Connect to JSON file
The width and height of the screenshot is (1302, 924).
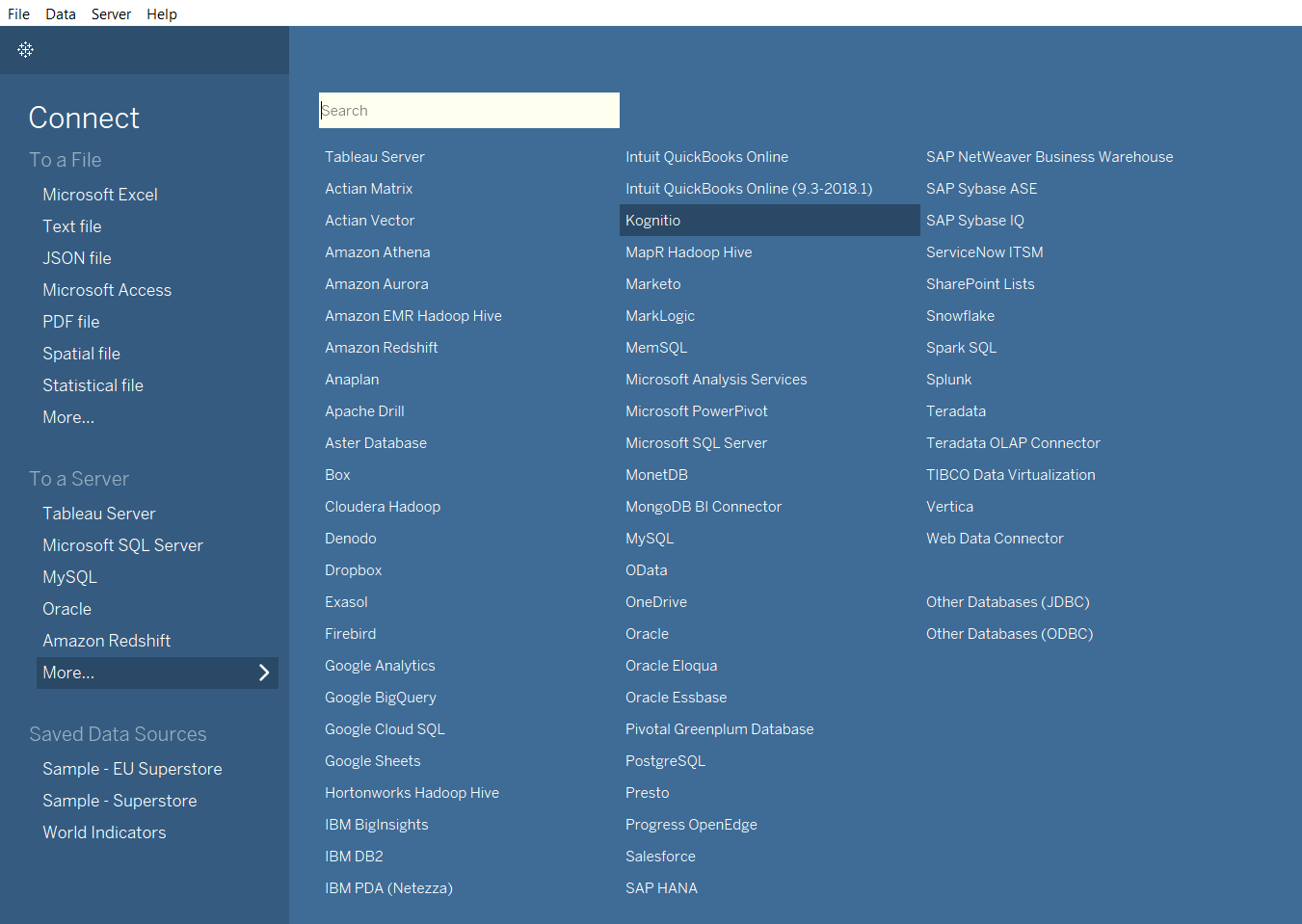pyautogui.click(x=77, y=258)
